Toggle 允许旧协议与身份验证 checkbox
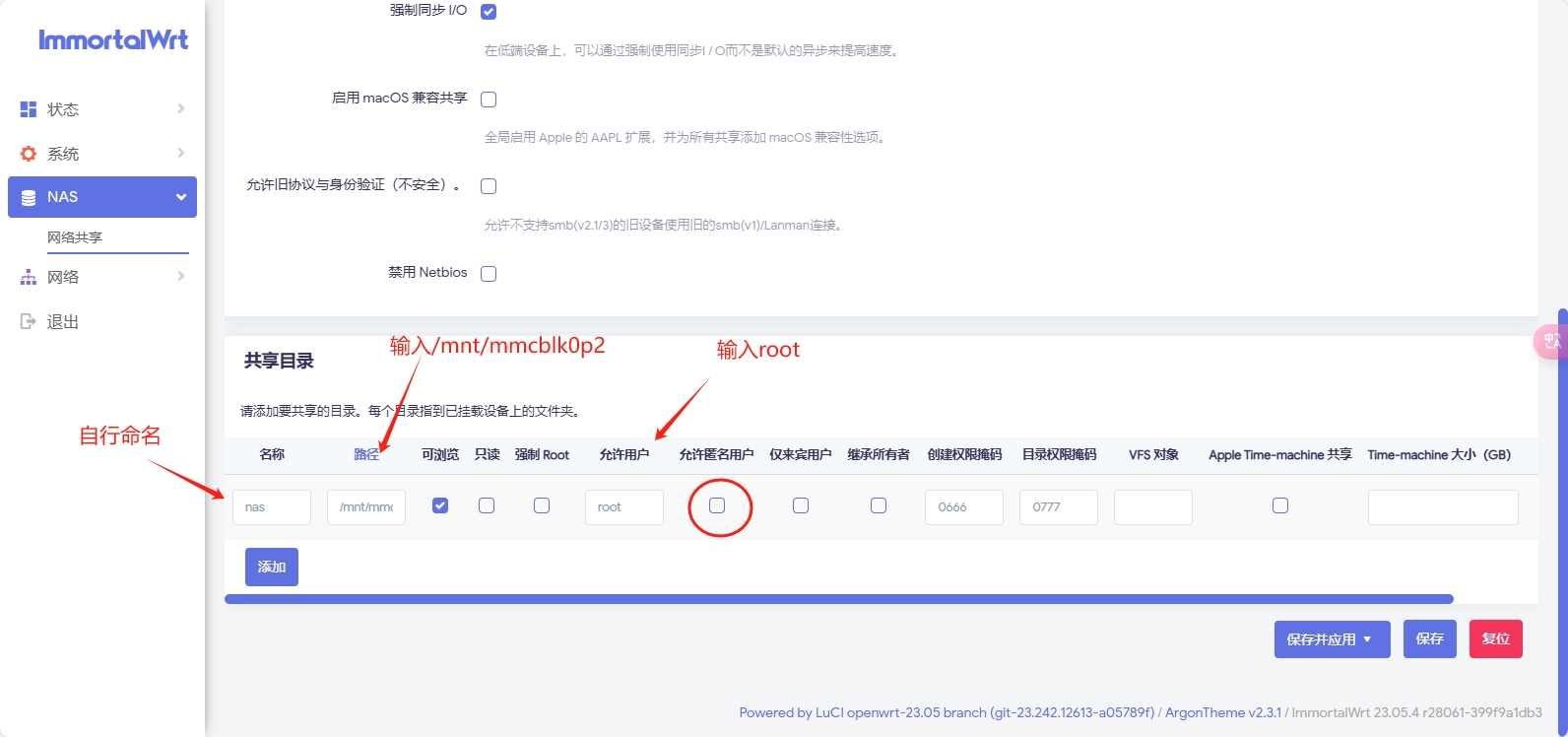Screen dimensions: 1568x737 pos(489,186)
